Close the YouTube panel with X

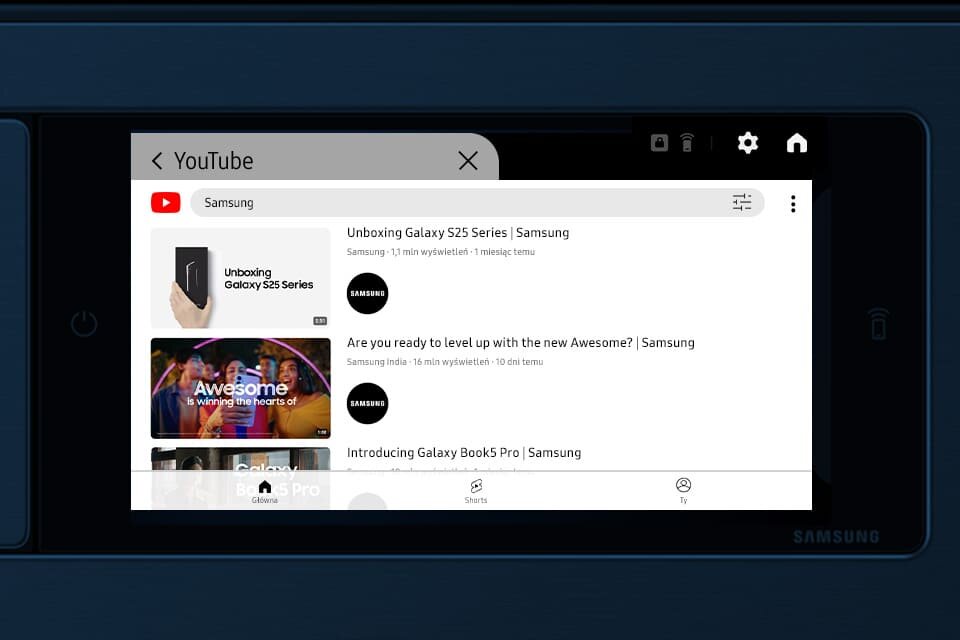(x=468, y=161)
